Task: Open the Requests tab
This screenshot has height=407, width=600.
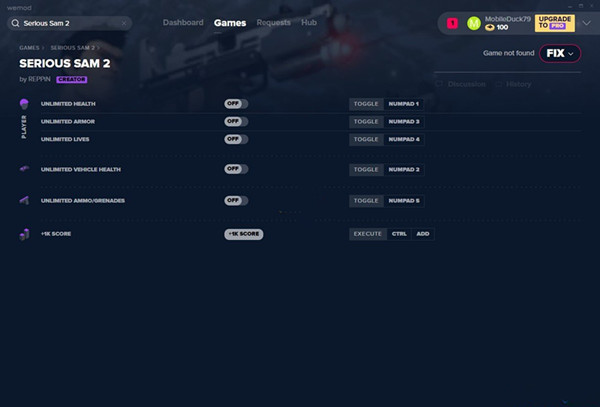Action: point(273,23)
